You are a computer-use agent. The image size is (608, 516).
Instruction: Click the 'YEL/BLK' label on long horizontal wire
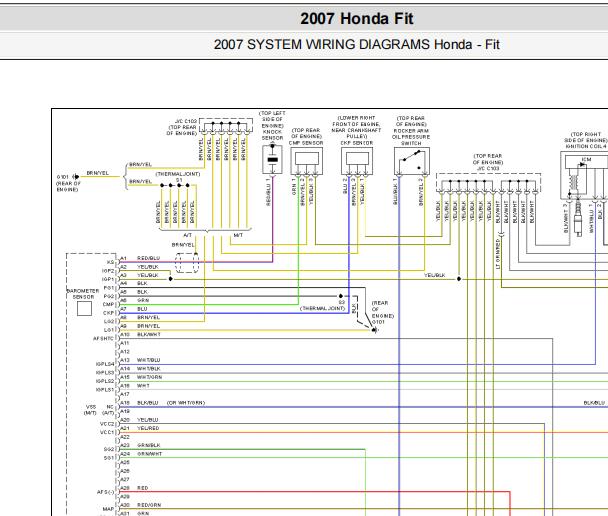pos(435,275)
